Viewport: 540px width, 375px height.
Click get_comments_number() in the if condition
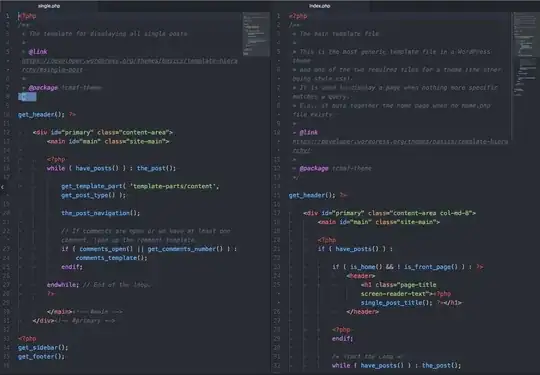(185, 249)
